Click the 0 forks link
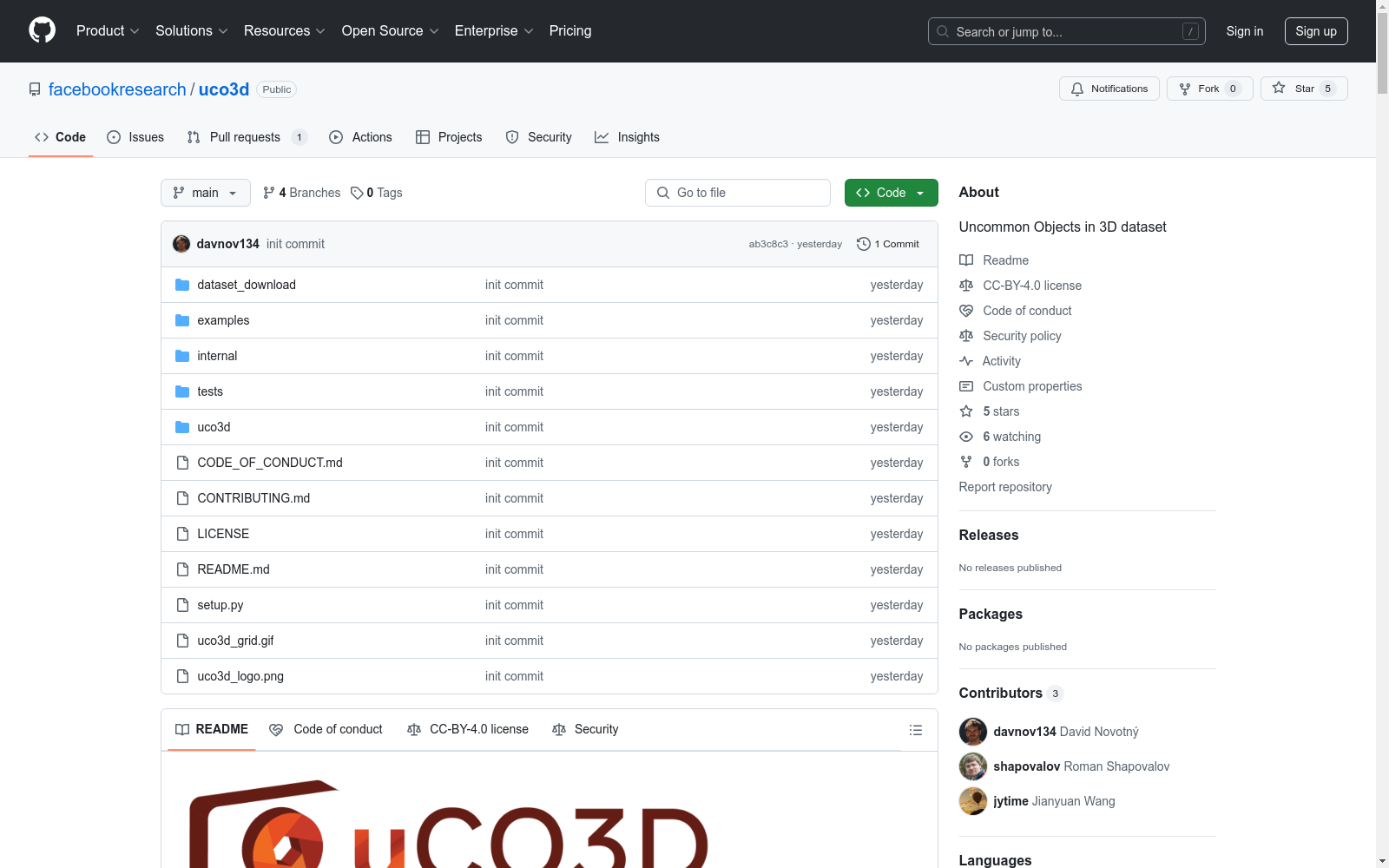The height and width of the screenshot is (868, 1389). point(1001,462)
